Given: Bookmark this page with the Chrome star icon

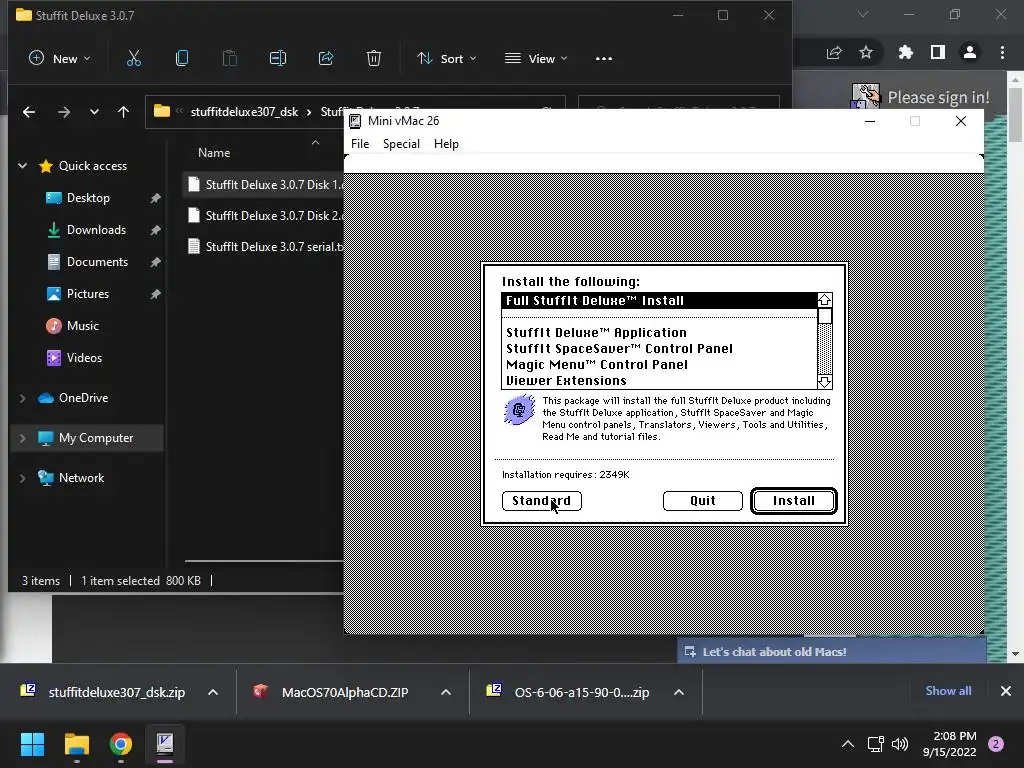Looking at the screenshot, I should click(x=866, y=52).
